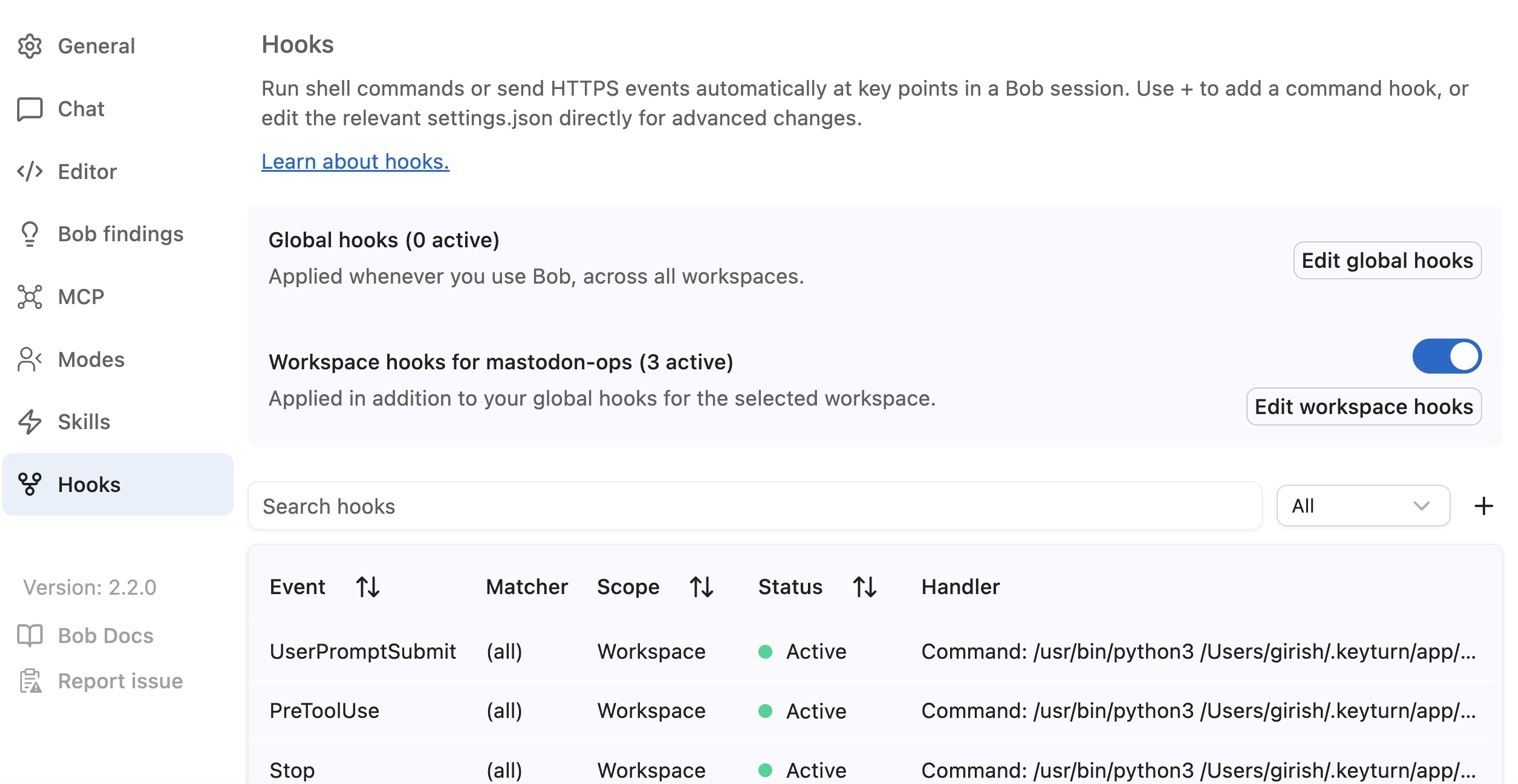Click Active status in the PreToolUse row

(x=803, y=711)
